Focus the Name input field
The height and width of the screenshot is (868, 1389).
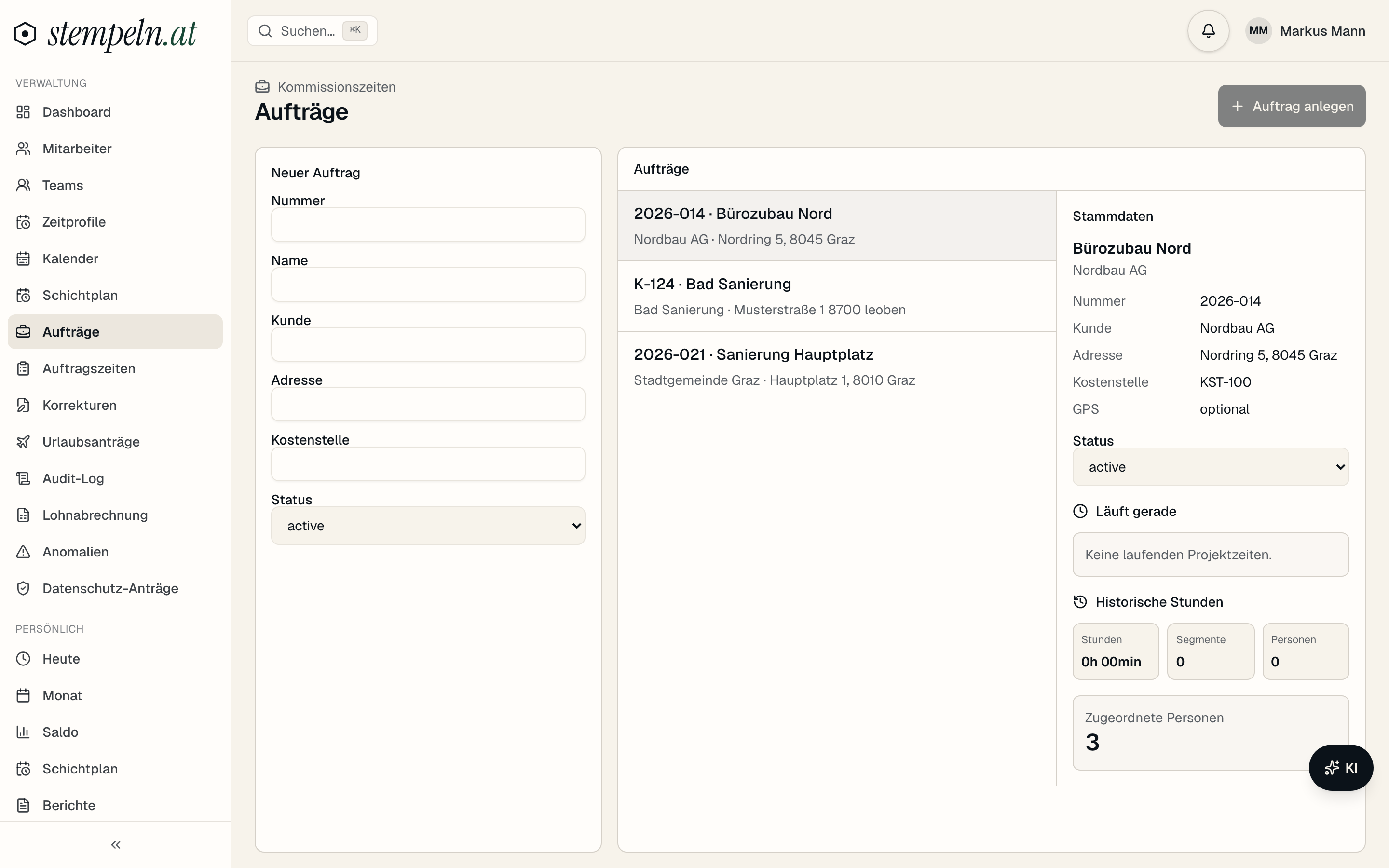[428, 285]
